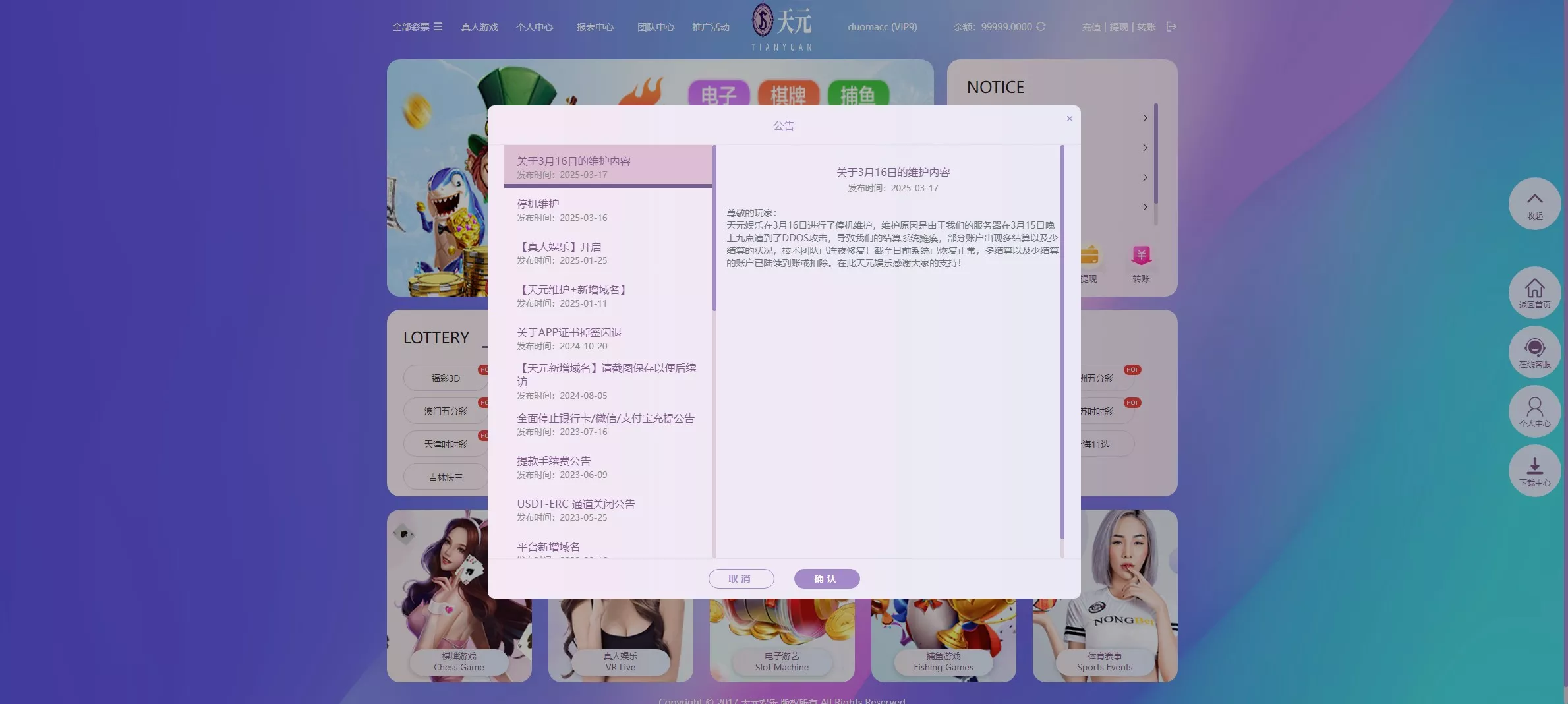Return to homepage via sidebar home icon
The image size is (1568, 704).
tap(1534, 293)
